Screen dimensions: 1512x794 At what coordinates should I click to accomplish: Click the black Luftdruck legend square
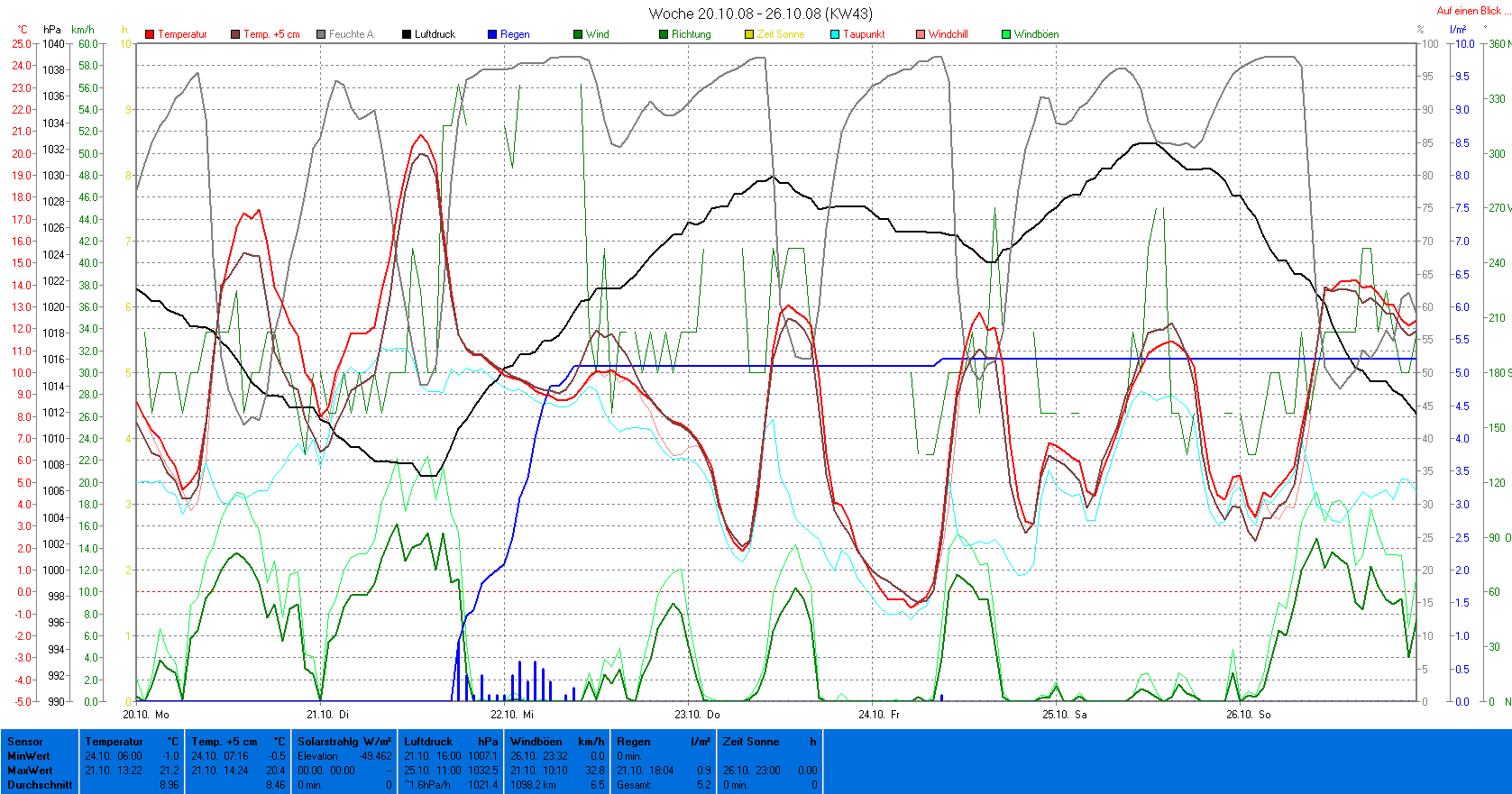(x=407, y=34)
